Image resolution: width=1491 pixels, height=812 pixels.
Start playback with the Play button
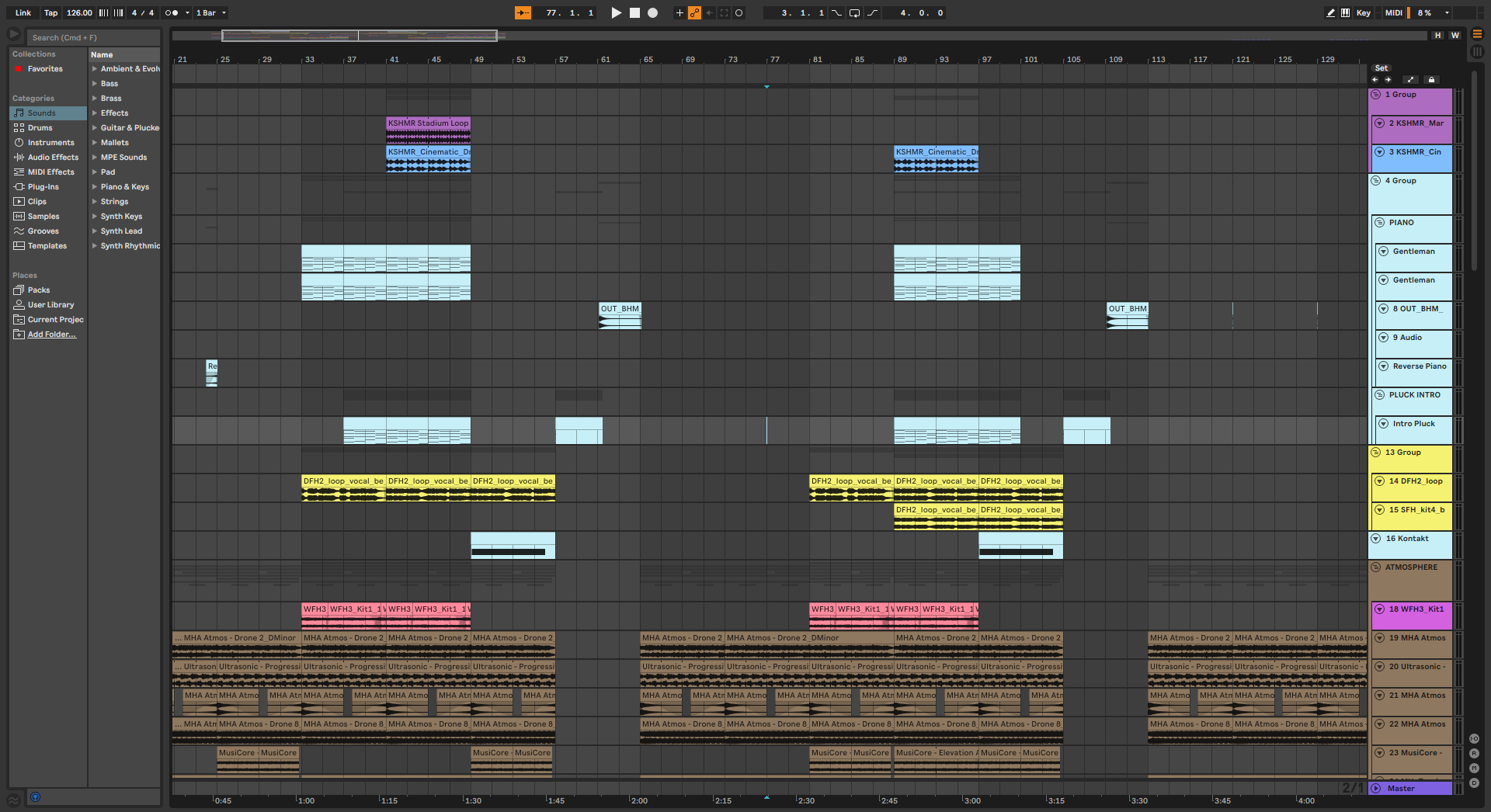click(616, 12)
